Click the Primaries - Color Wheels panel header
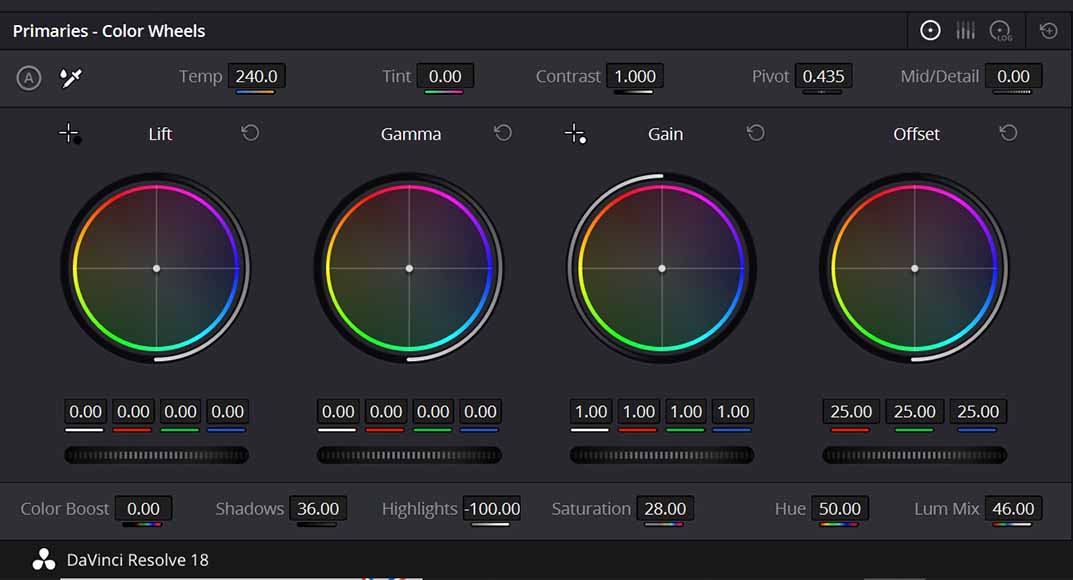Viewport: 1073px width, 580px height. [x=108, y=30]
